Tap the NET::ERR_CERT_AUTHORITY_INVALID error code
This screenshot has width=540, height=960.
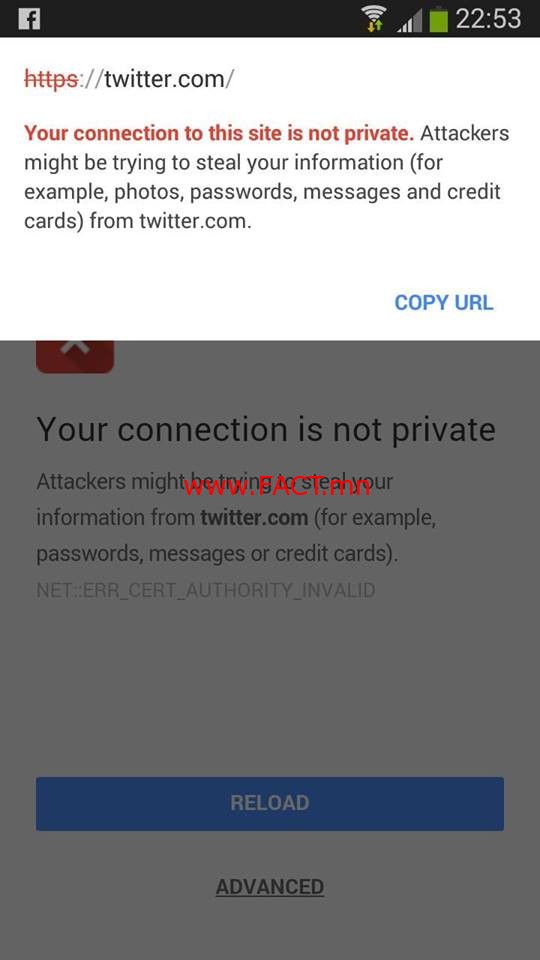coord(206,590)
